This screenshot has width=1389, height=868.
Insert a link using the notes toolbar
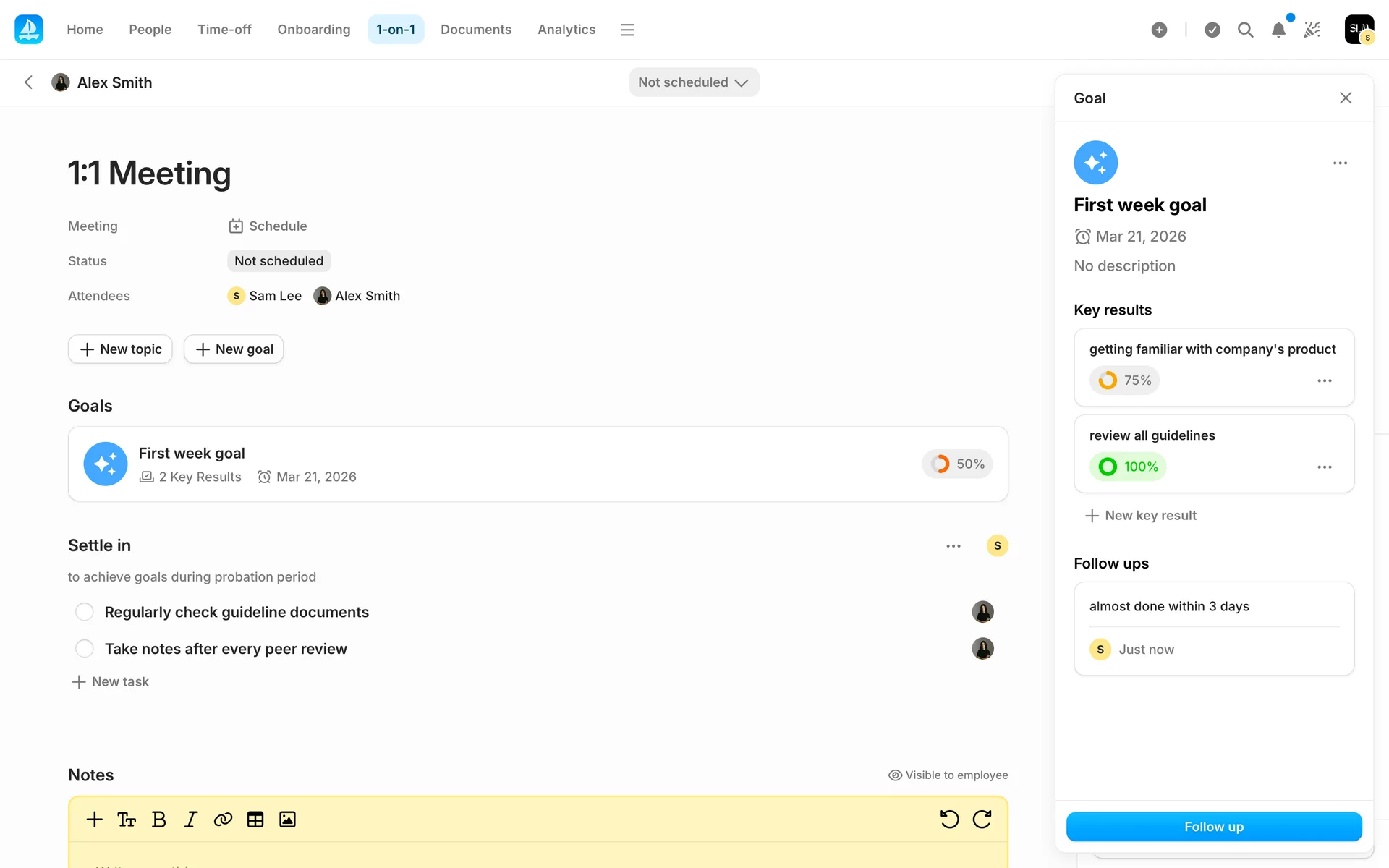pos(223,820)
